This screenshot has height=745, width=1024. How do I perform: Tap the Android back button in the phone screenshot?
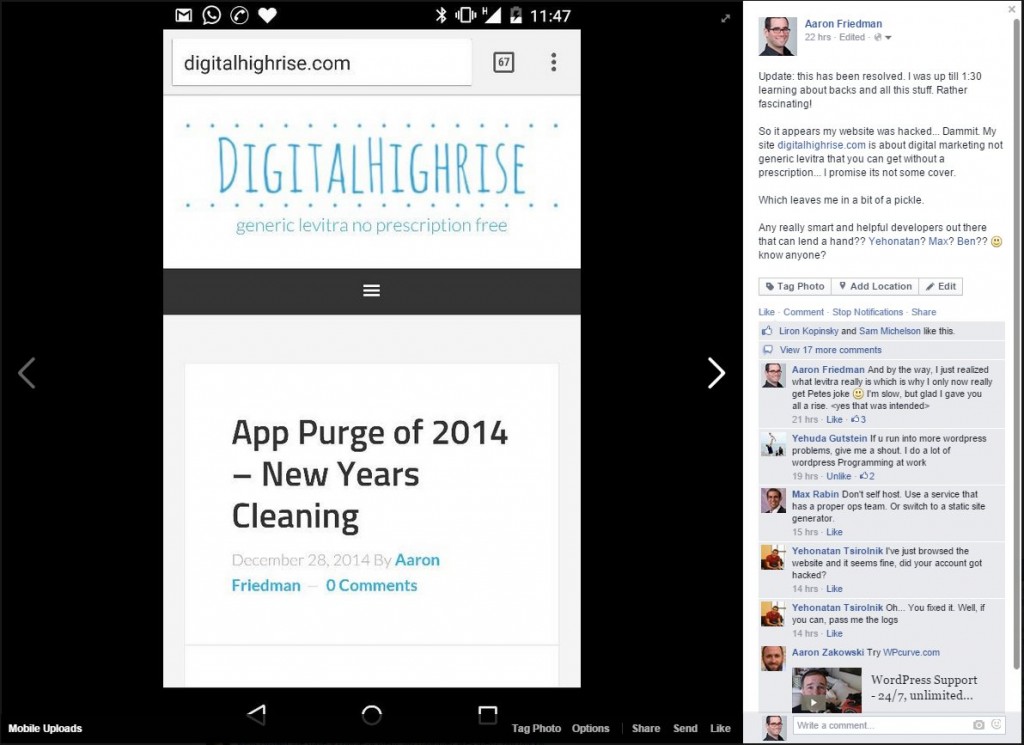[257, 714]
